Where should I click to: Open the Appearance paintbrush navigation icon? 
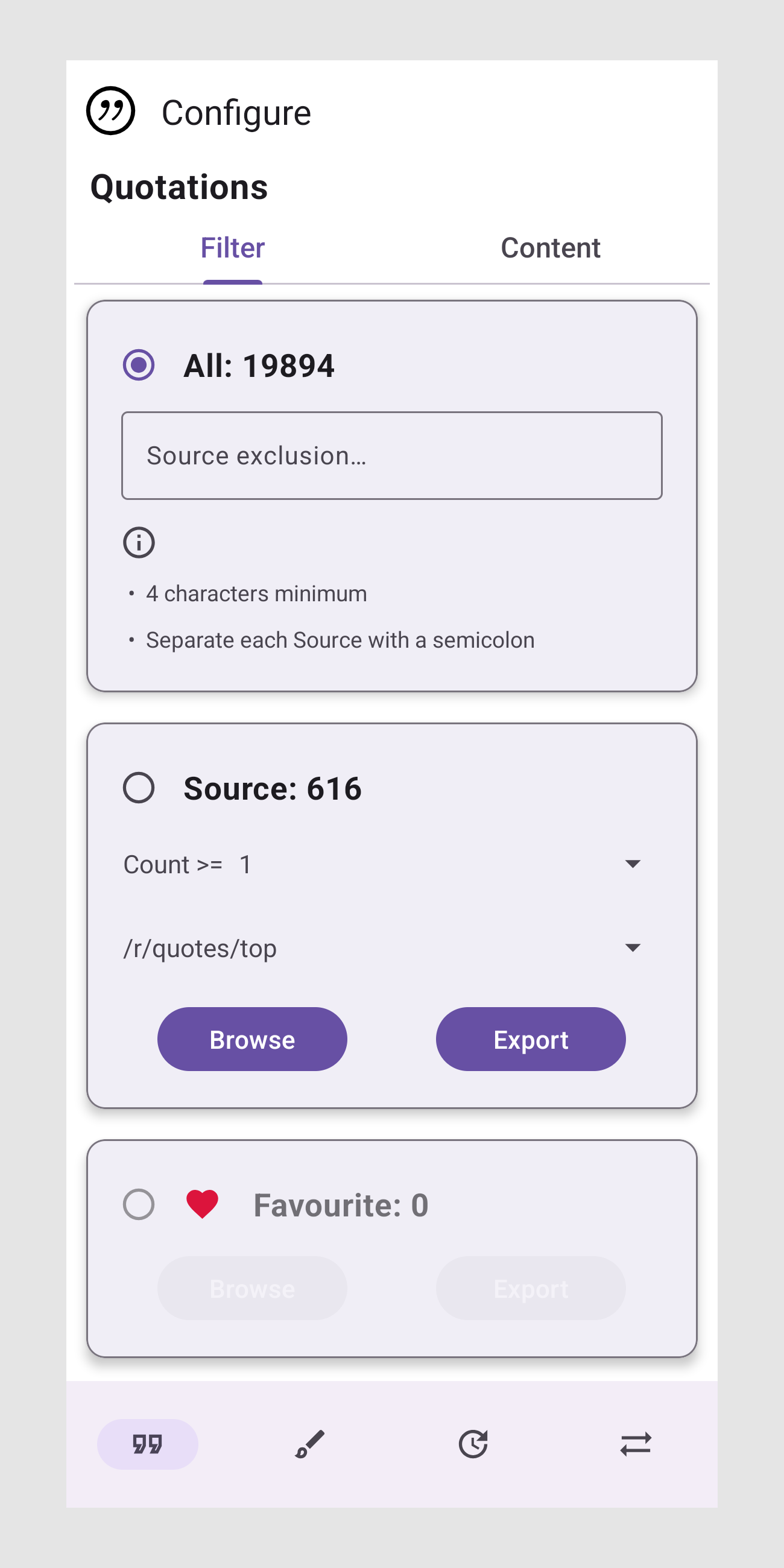point(310,1444)
